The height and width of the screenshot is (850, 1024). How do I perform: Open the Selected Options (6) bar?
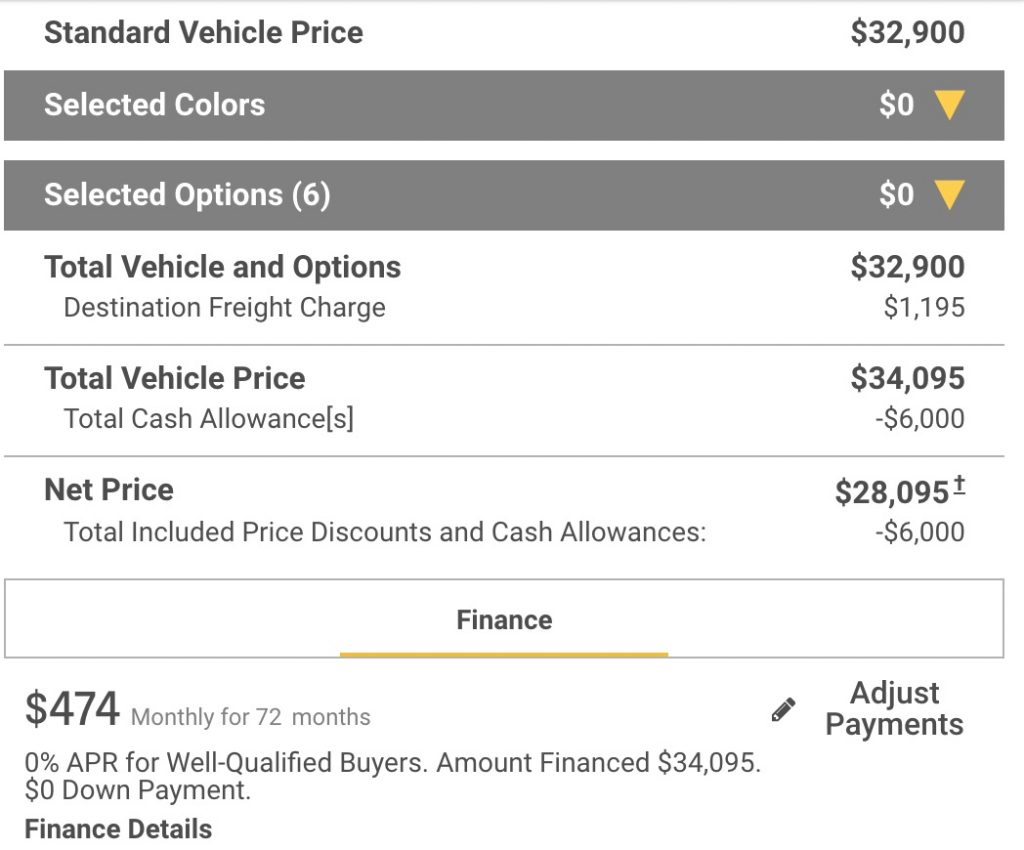[504, 195]
